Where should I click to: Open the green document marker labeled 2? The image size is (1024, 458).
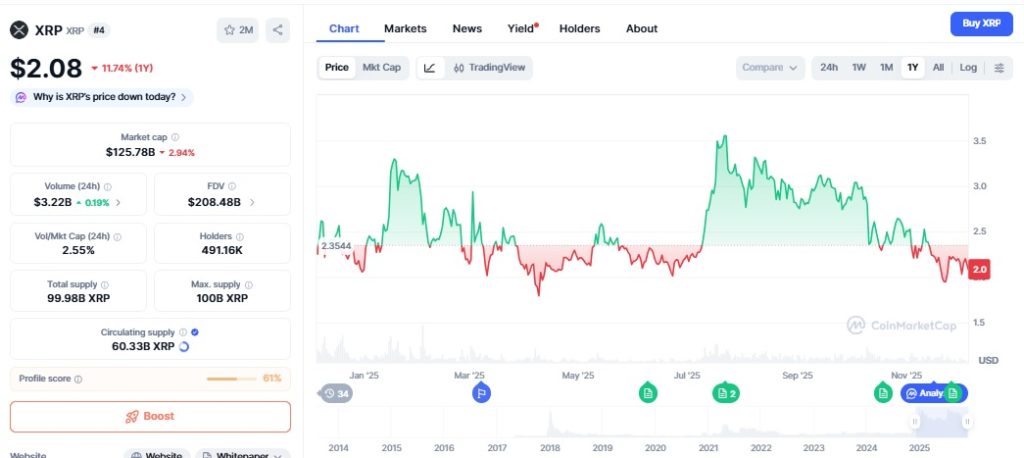(726, 393)
